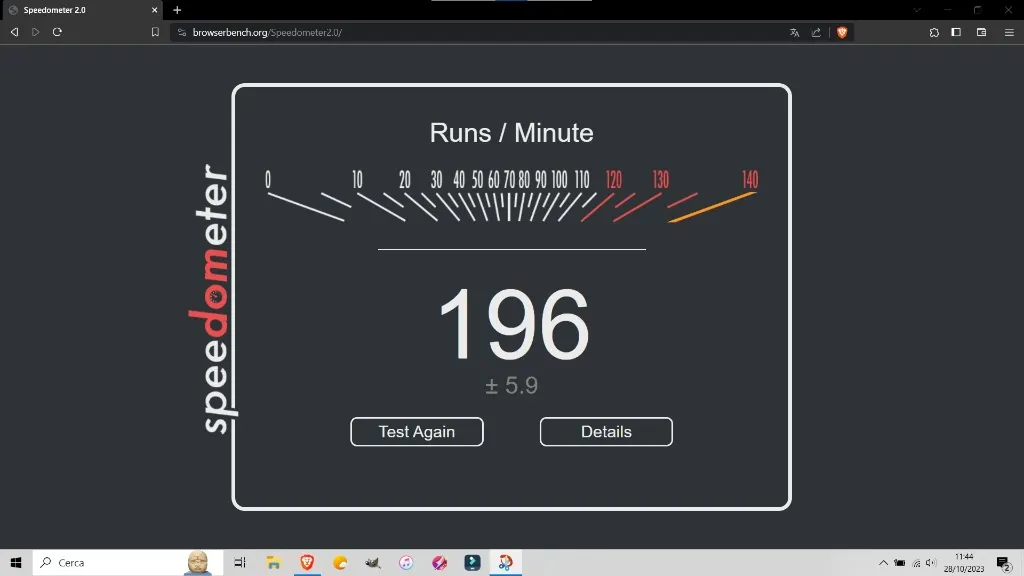Open a new tab

point(177,10)
